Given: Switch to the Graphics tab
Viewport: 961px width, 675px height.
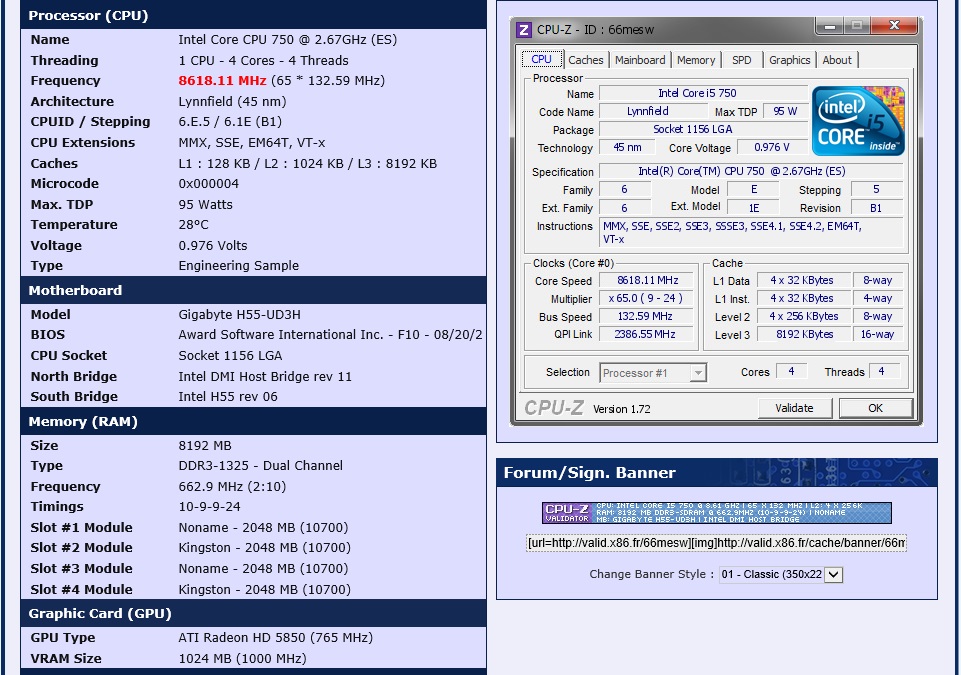Looking at the screenshot, I should tap(789, 59).
